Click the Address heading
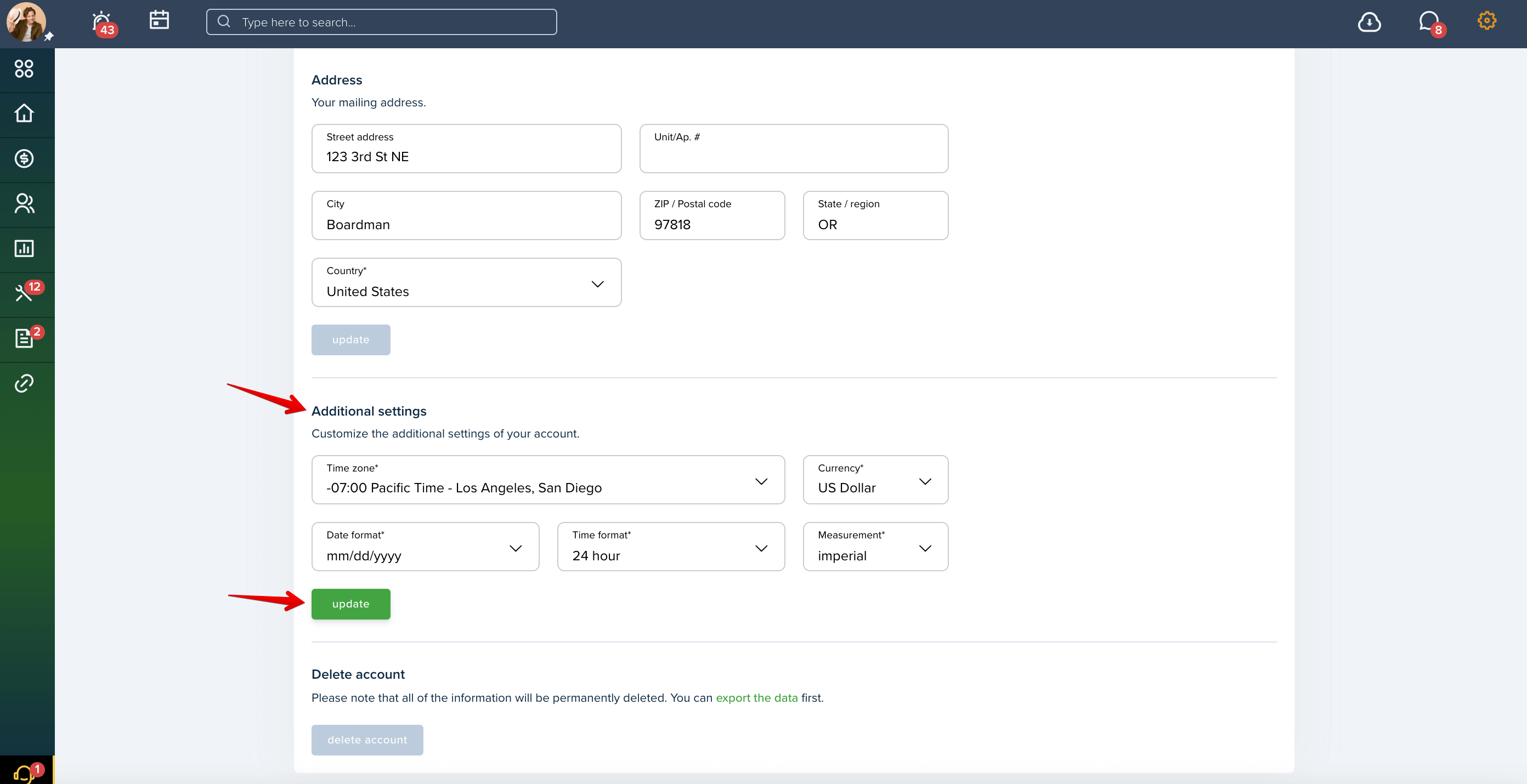 (337, 80)
